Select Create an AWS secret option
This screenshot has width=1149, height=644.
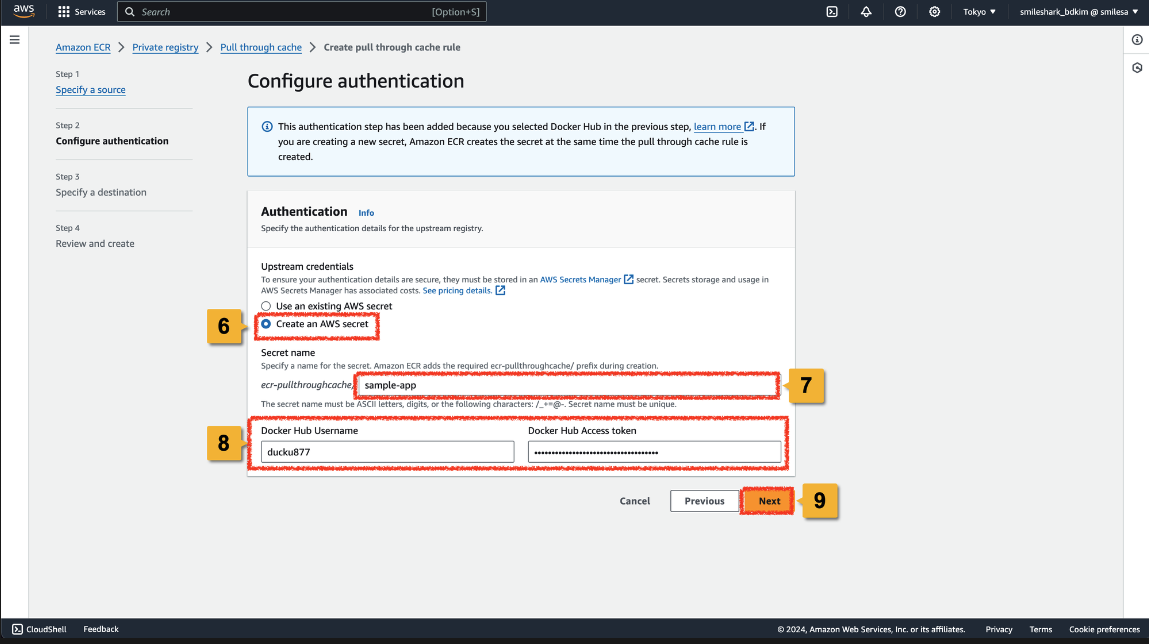pos(266,324)
